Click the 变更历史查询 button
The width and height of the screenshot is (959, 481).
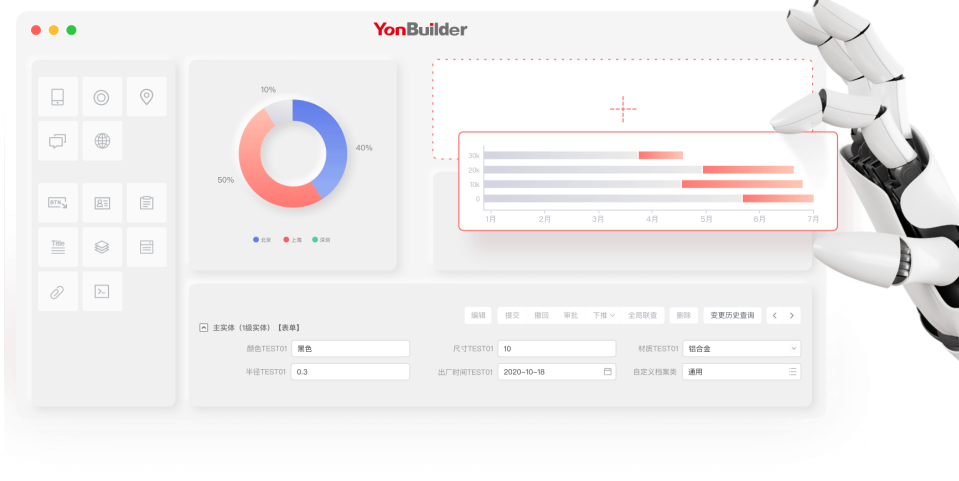[732, 315]
